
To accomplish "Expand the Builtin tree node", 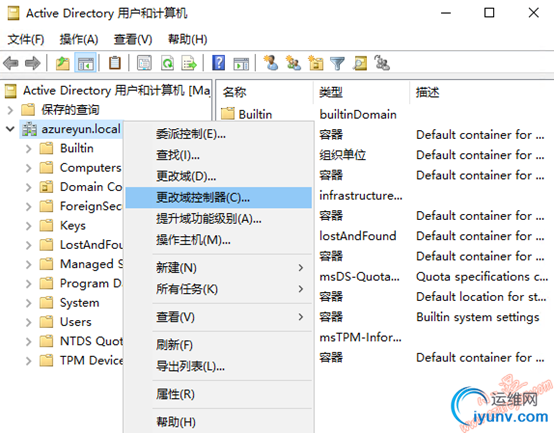I will tap(29, 149).
